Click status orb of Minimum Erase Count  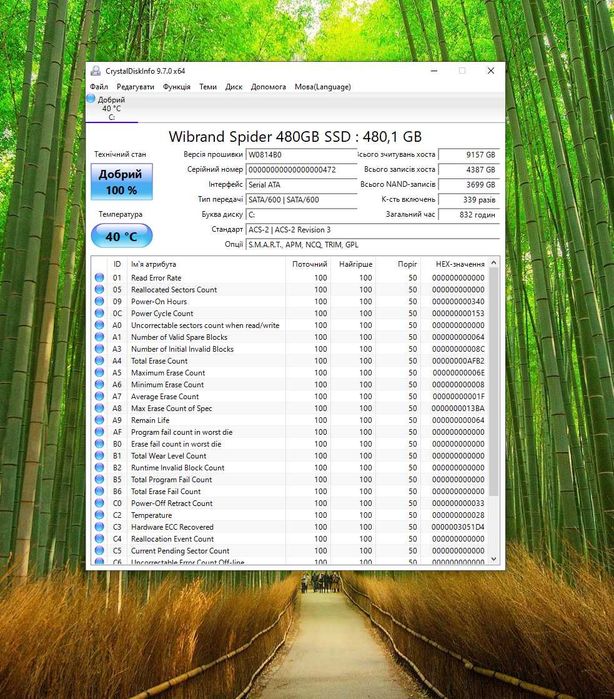coord(99,384)
